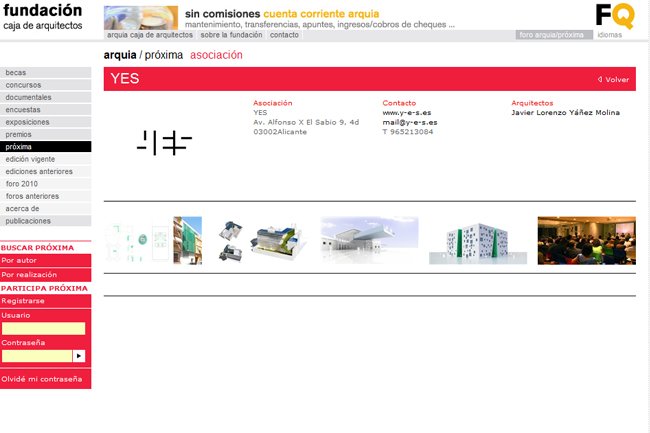The image size is (650, 433).
Task: Click the Fundación Caja de Arquitectos logo
Action: point(42,17)
